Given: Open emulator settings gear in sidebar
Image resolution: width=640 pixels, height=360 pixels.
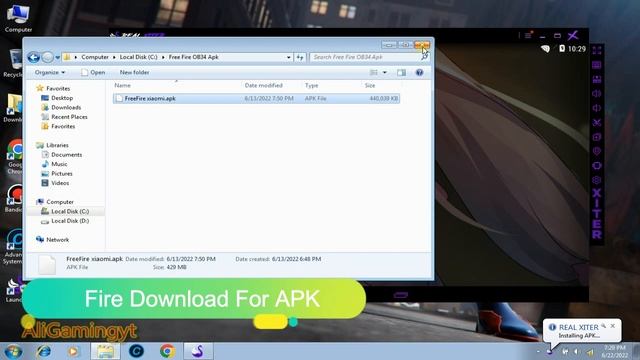Looking at the screenshot, I should pyautogui.click(x=597, y=180).
